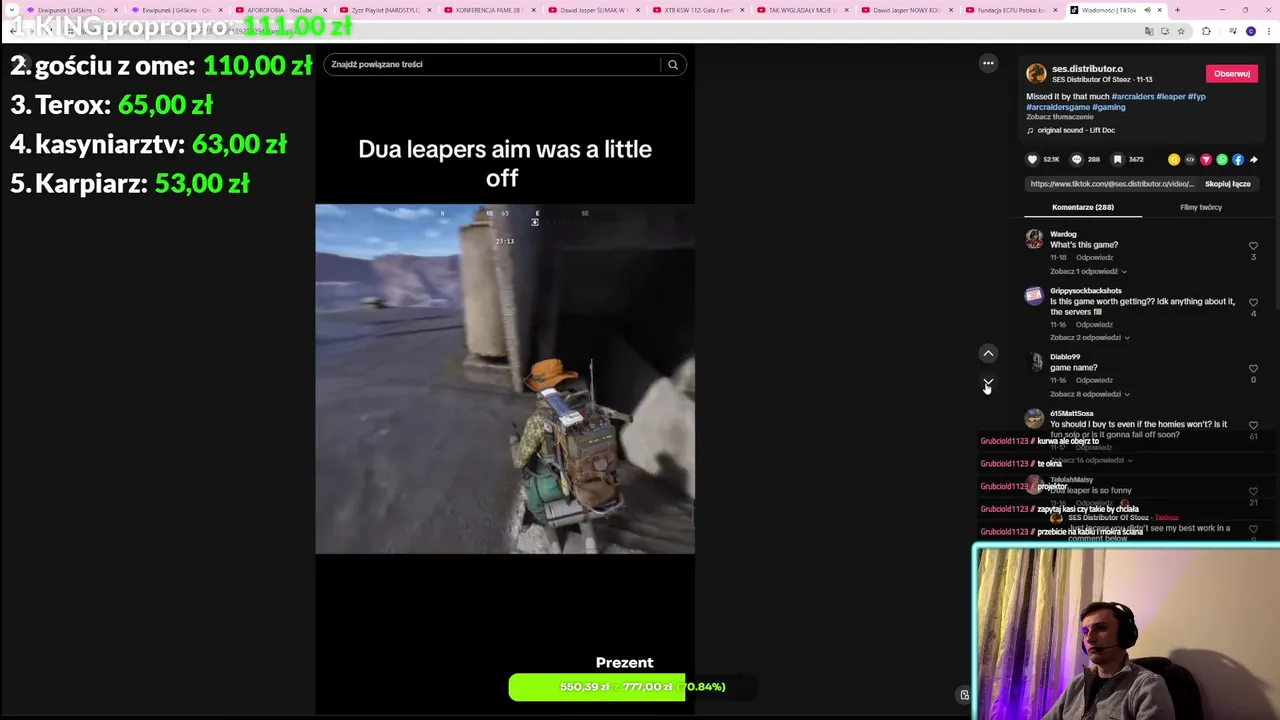Go to next video with down arrow

[x=988, y=383]
